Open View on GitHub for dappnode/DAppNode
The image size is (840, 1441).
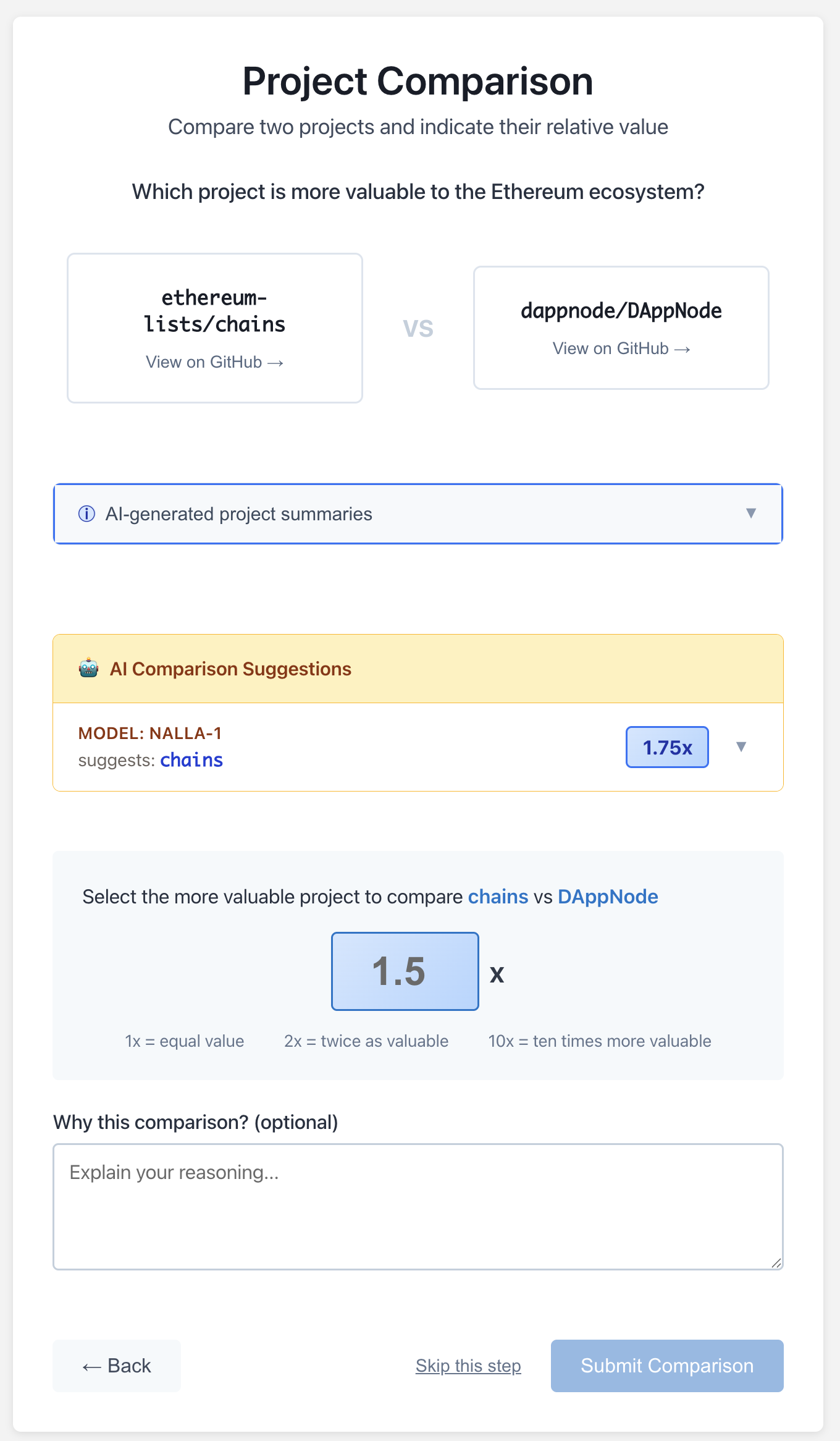tap(621, 349)
